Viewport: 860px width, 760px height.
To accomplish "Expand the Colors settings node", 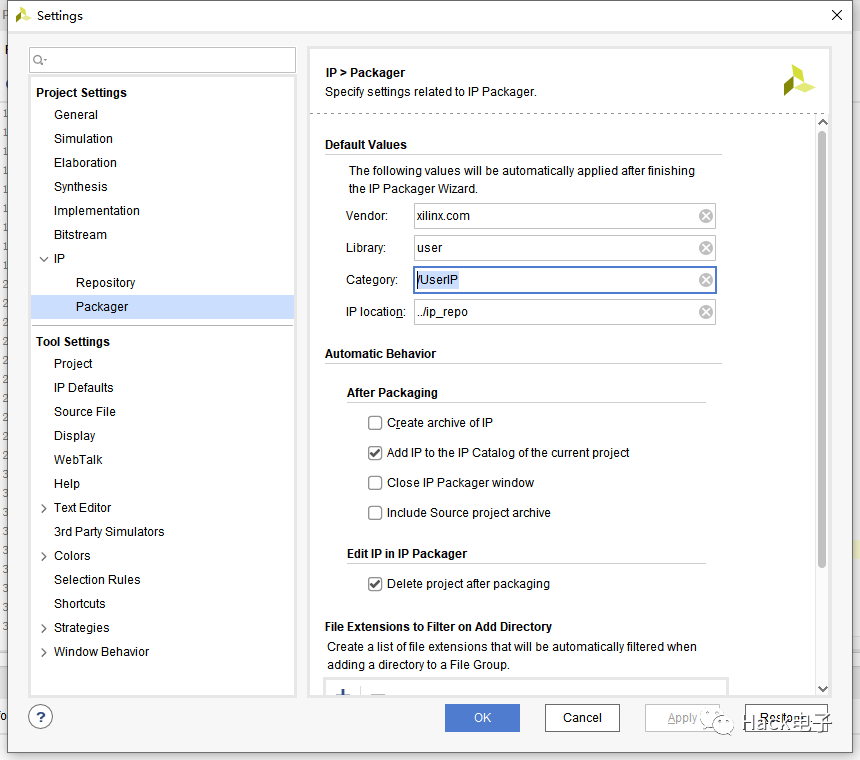I will coord(44,556).
